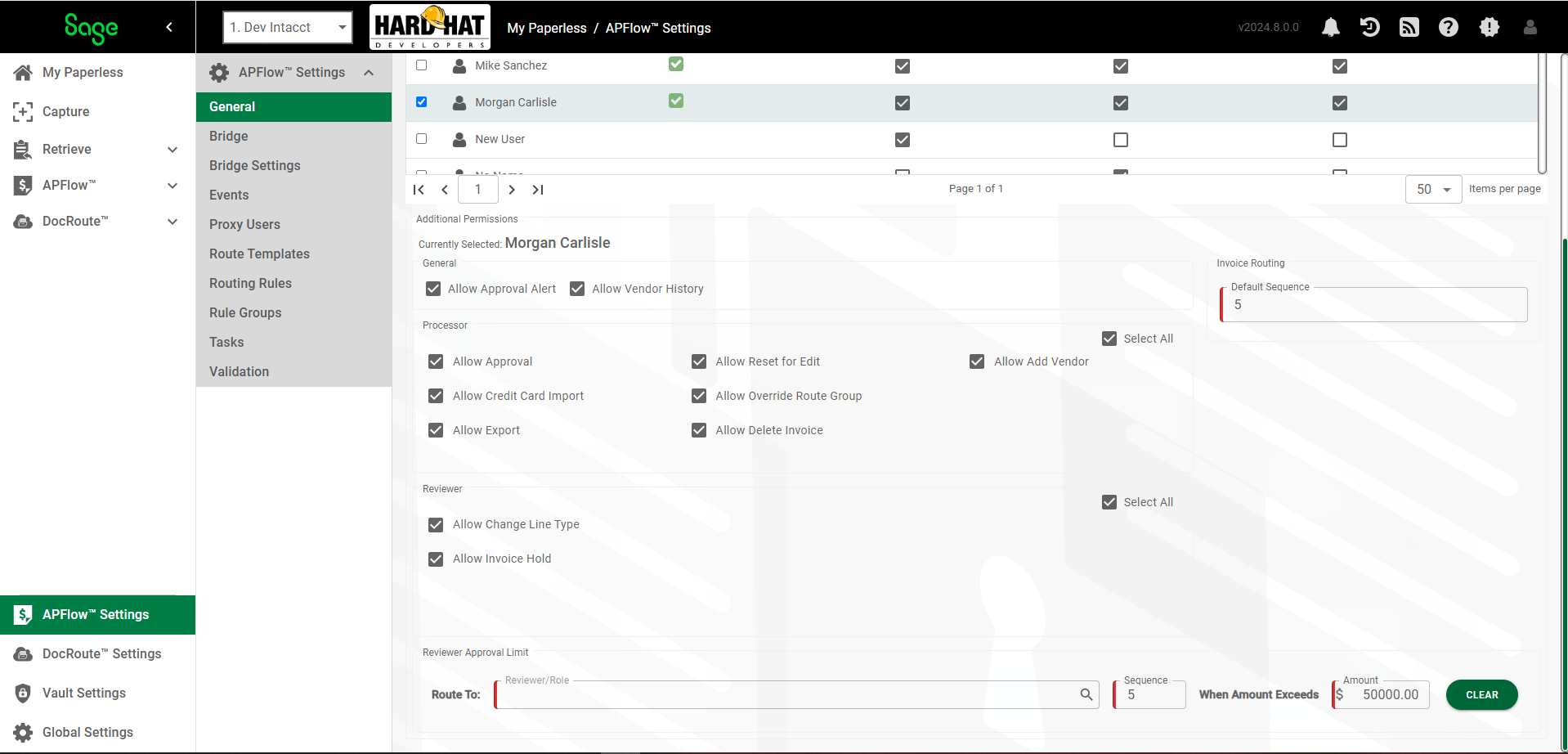Expand the DocRoute menu chevron
The height and width of the screenshot is (754, 1568).
click(172, 222)
